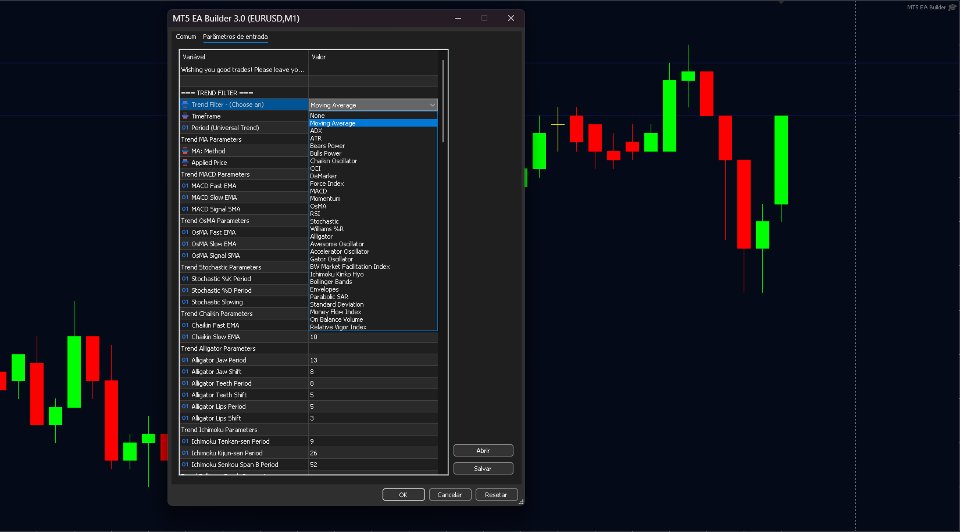
Task: Select the 'Wishing you good trades!' row
Action: [x=309, y=70]
